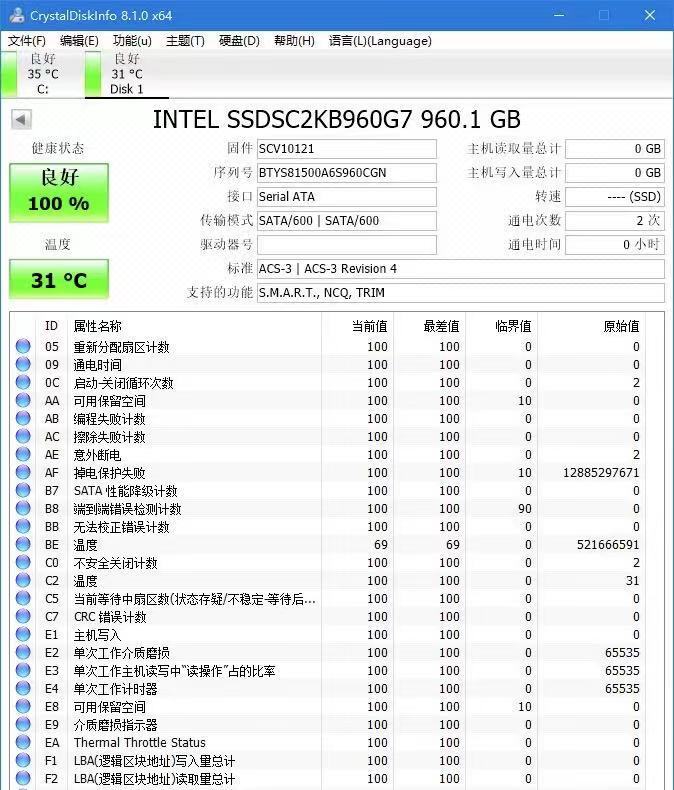Screen dimensions: 674x790
Task: Click status orb for attribute C7
Action: point(23,616)
